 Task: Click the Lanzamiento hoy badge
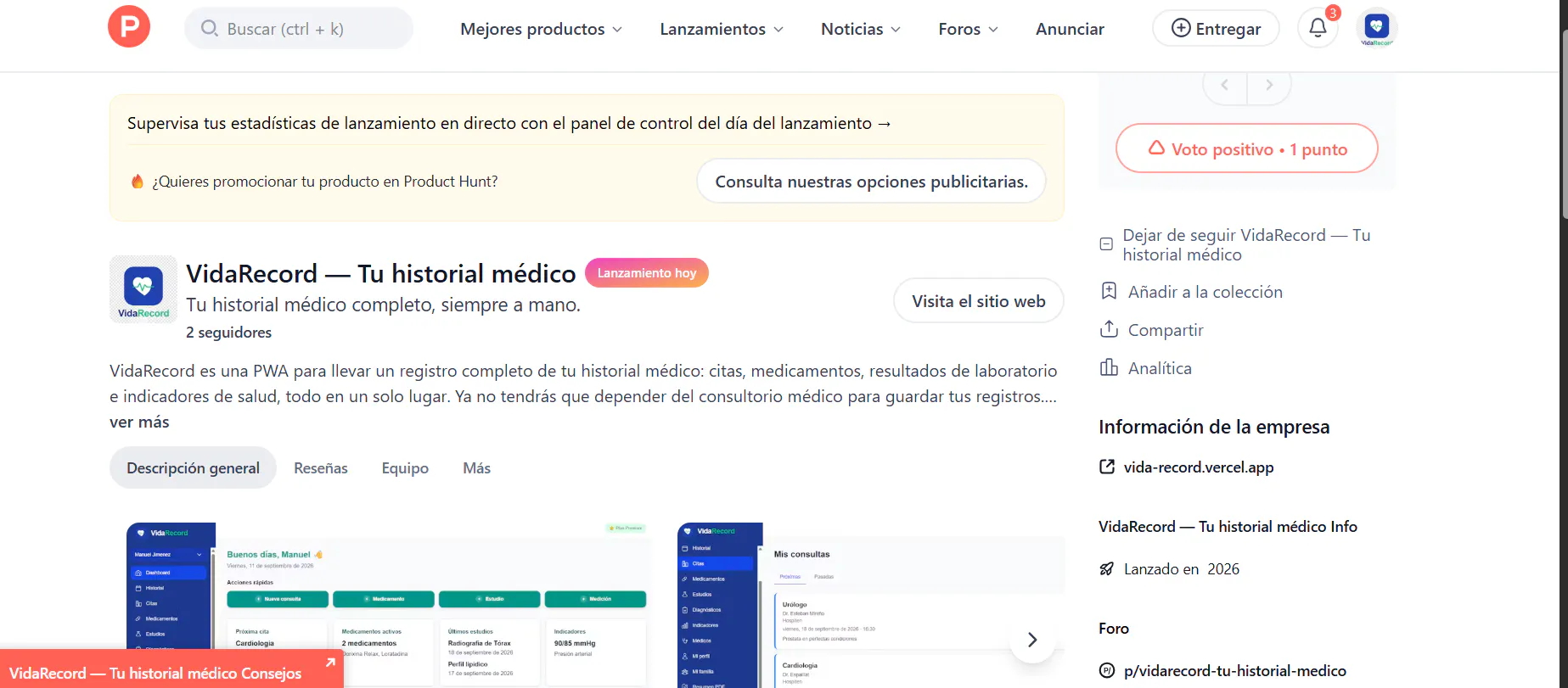click(x=647, y=272)
